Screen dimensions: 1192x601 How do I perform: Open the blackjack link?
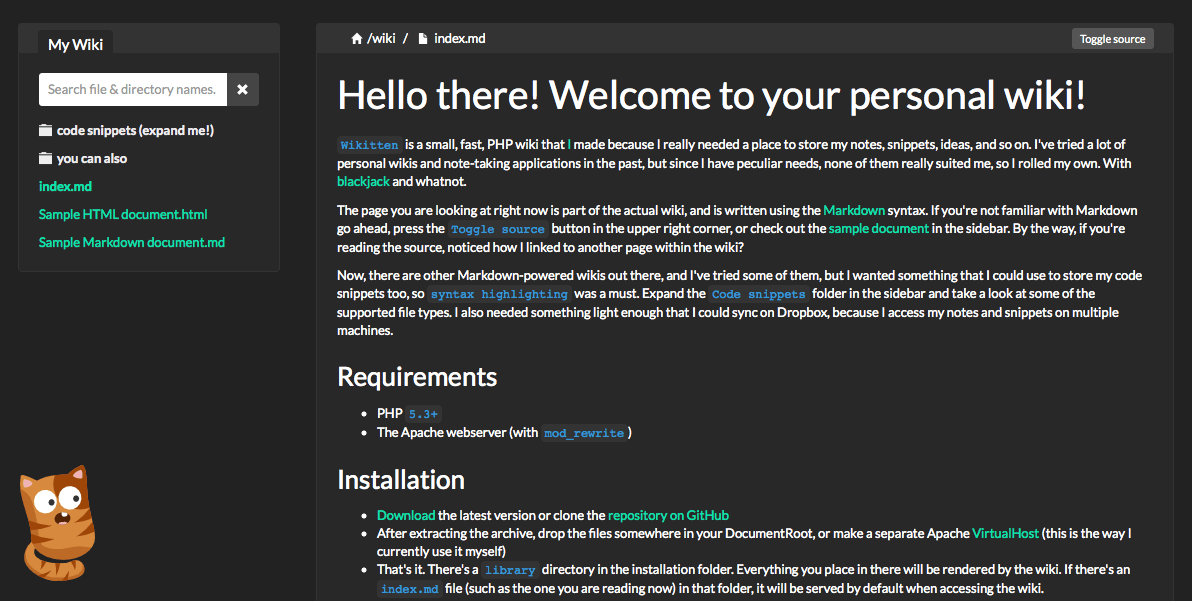363,181
